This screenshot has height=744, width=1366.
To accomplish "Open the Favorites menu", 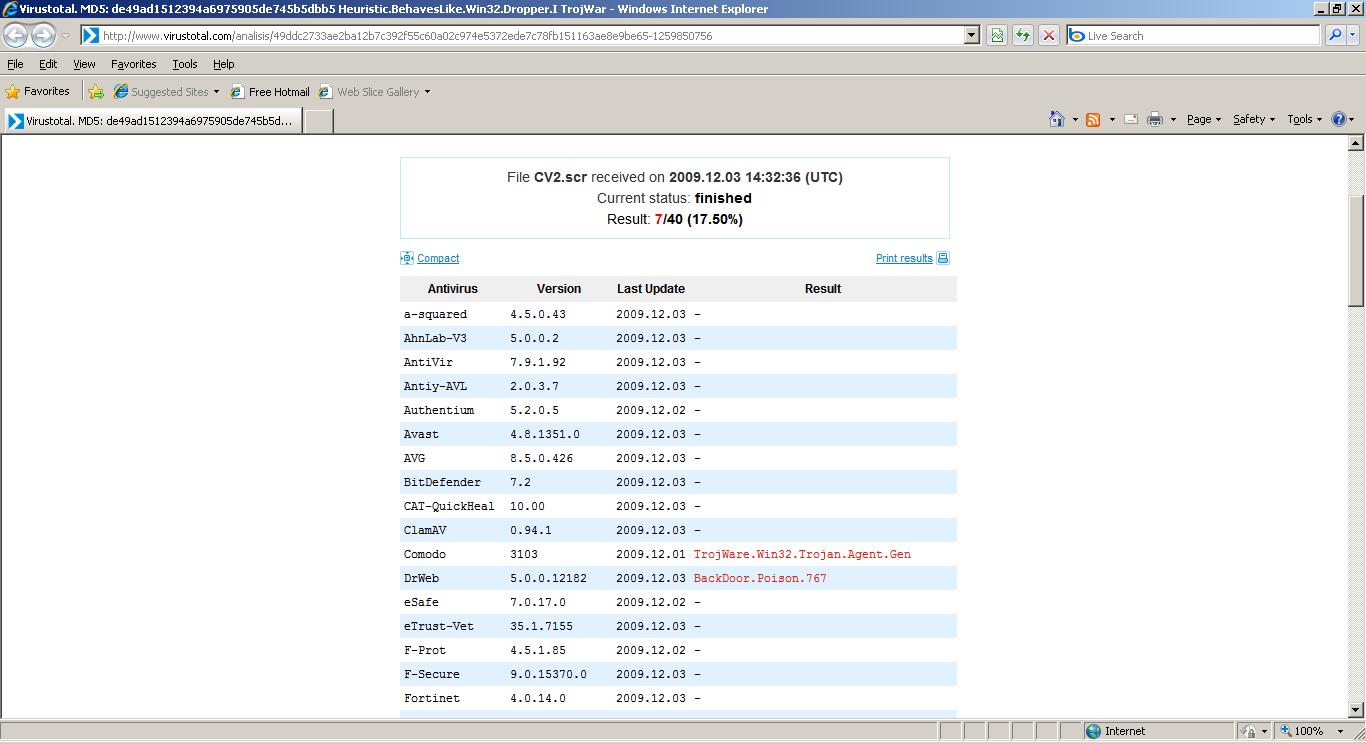I will (133, 64).
